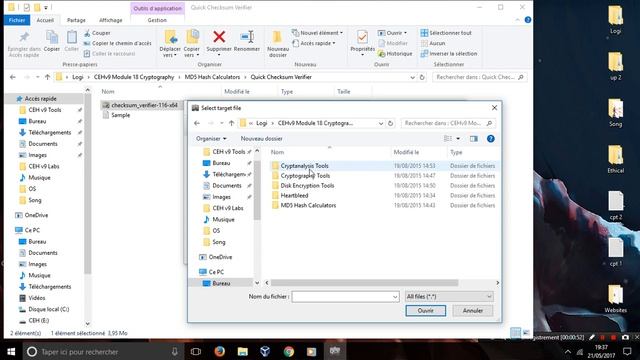Click Inverser la sélection
Image resolution: width=640 pixels, height=360 pixels.
pos(449,53)
